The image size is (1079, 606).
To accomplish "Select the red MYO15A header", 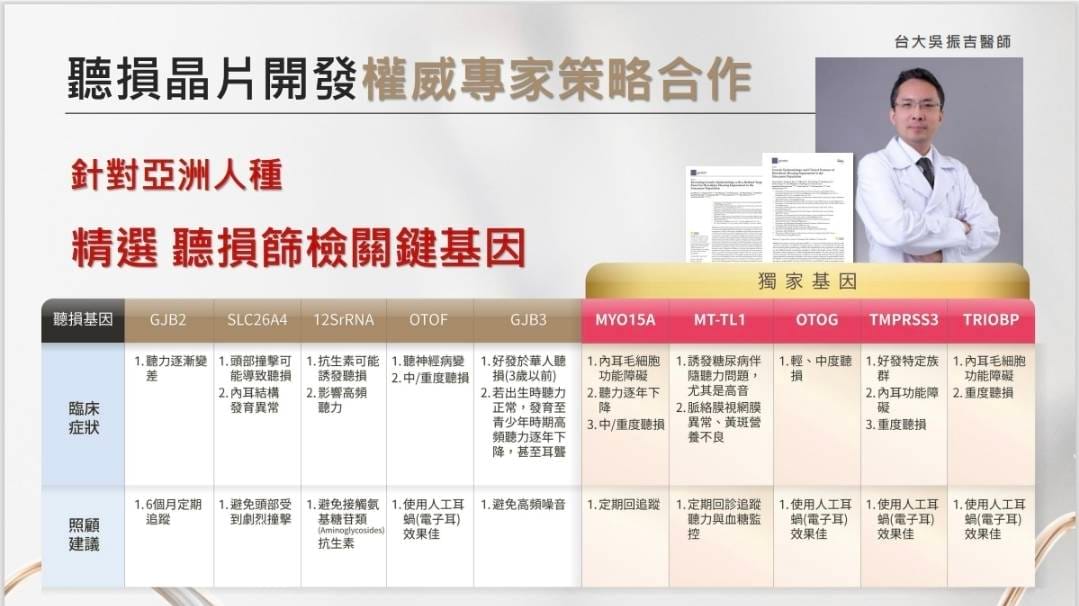I will click(x=625, y=321).
